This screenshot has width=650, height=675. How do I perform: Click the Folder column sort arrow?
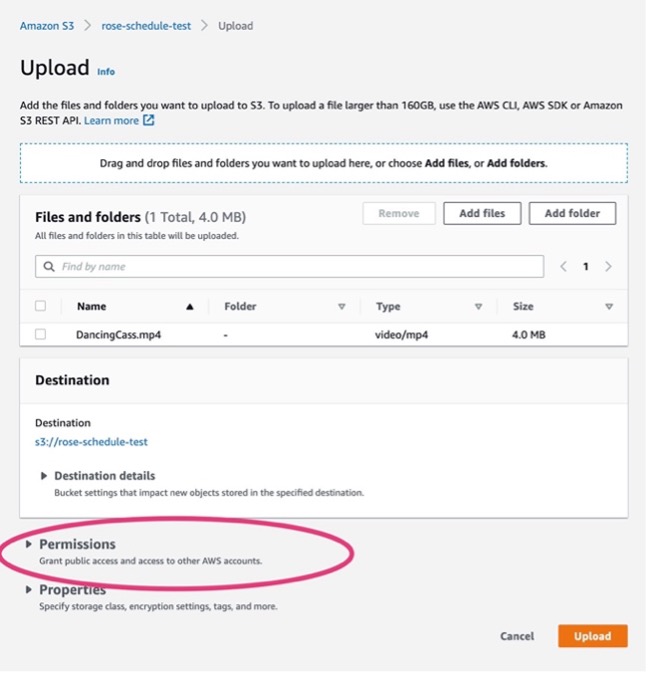point(341,307)
